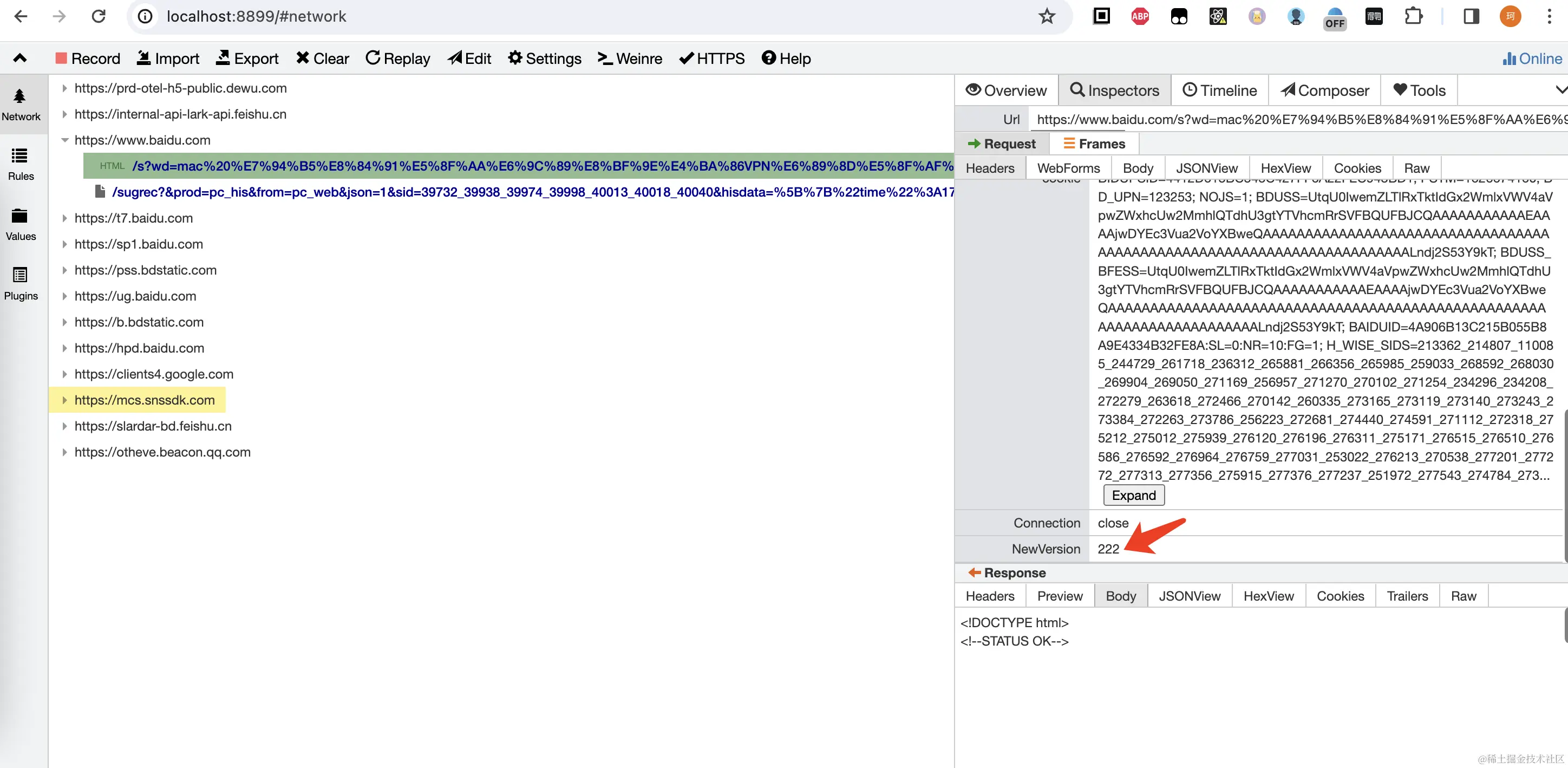This screenshot has width=1568, height=768.
Task: Click the Url field in inspector
Action: (1297, 119)
